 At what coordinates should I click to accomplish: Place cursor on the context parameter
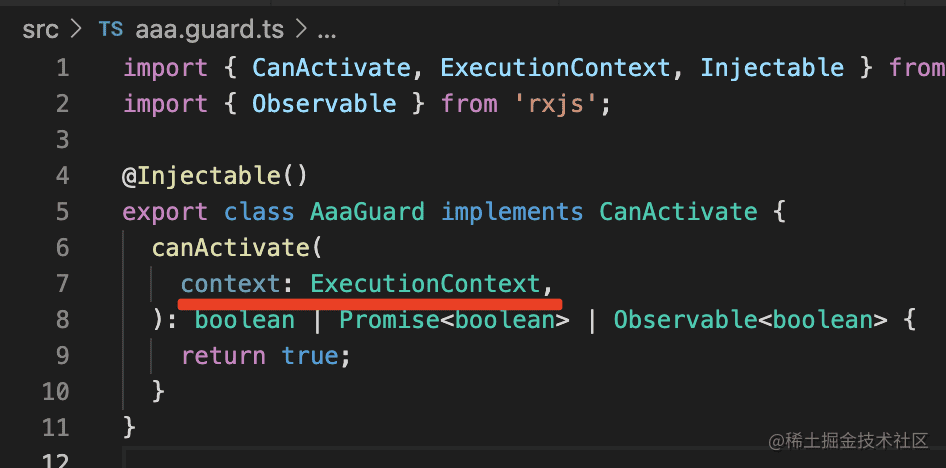(x=229, y=284)
